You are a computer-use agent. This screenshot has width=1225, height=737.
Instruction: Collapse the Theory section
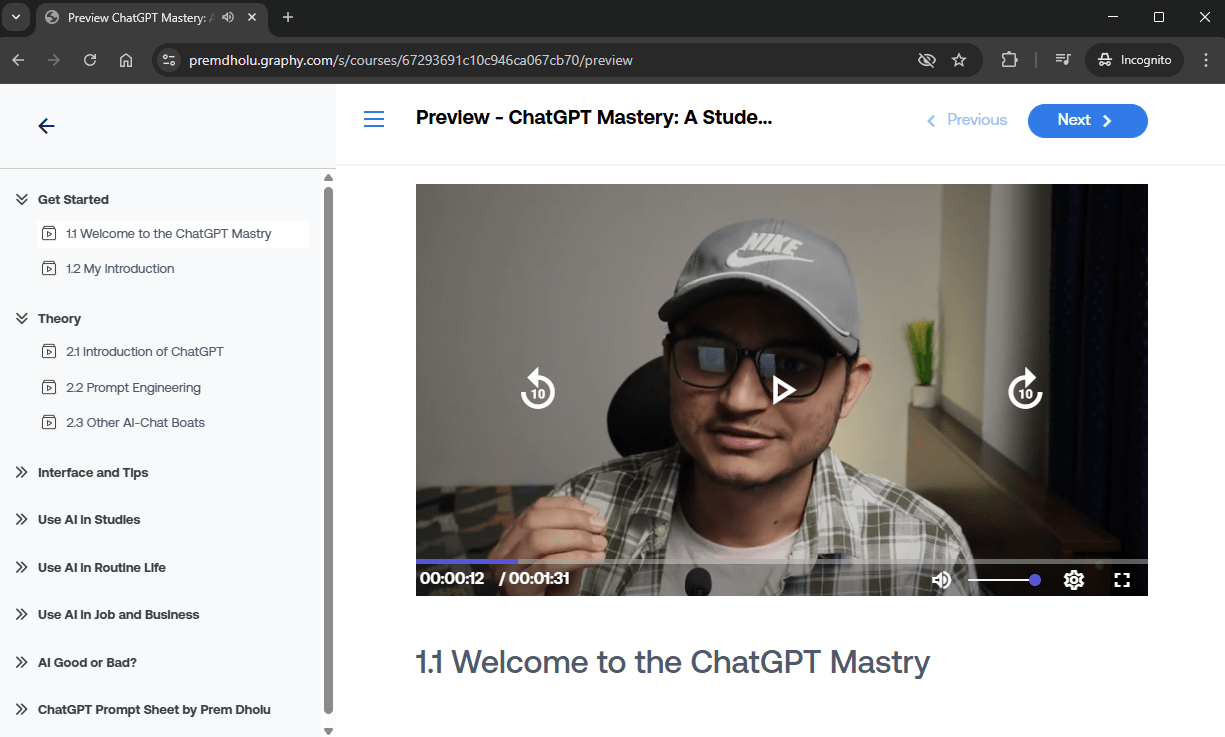point(22,319)
